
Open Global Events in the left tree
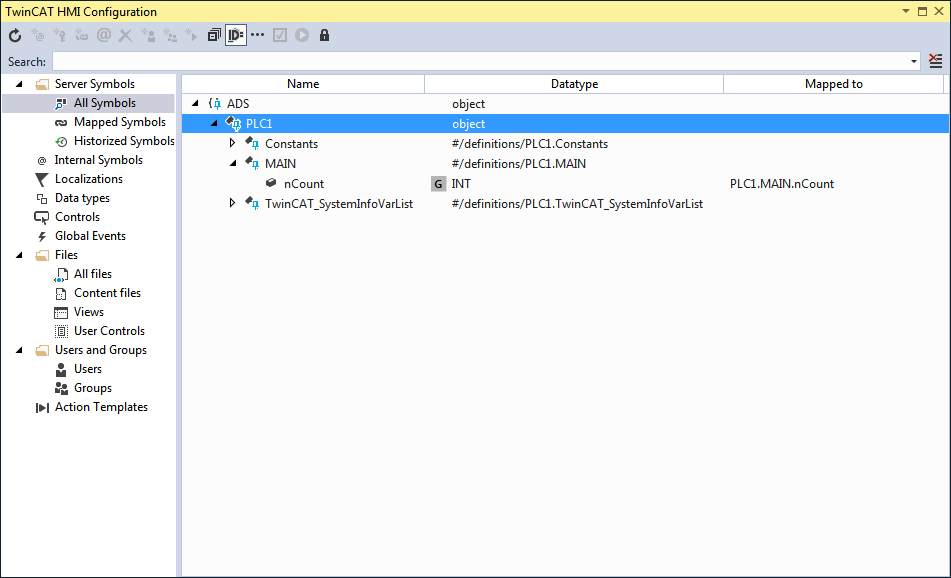coord(90,237)
